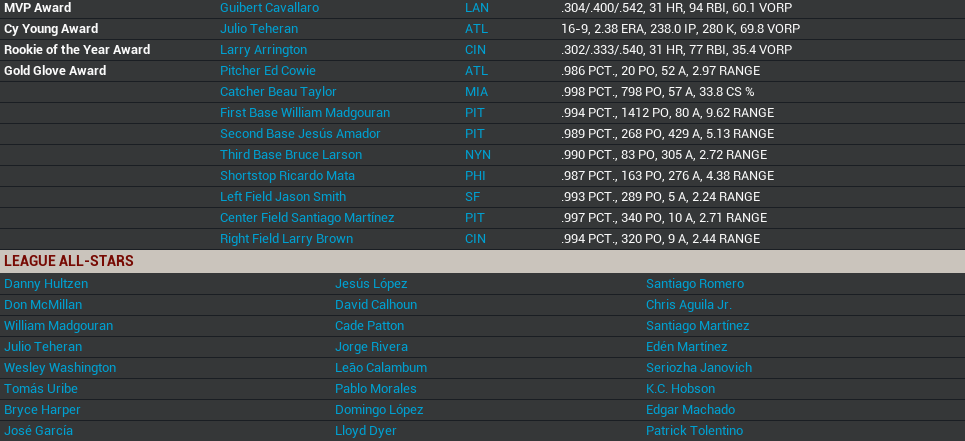Select Third Base Bruce Larson
965x441 pixels.
tap(290, 155)
